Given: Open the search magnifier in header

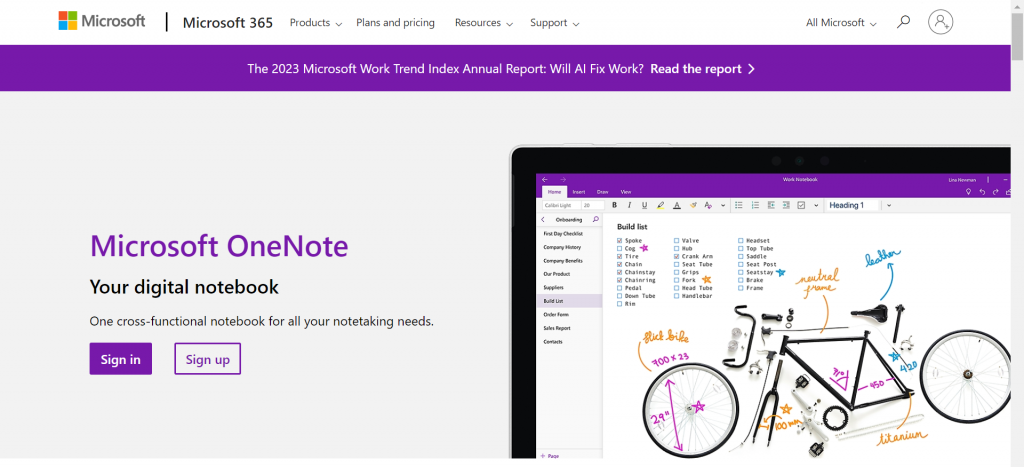Looking at the screenshot, I should point(903,22).
